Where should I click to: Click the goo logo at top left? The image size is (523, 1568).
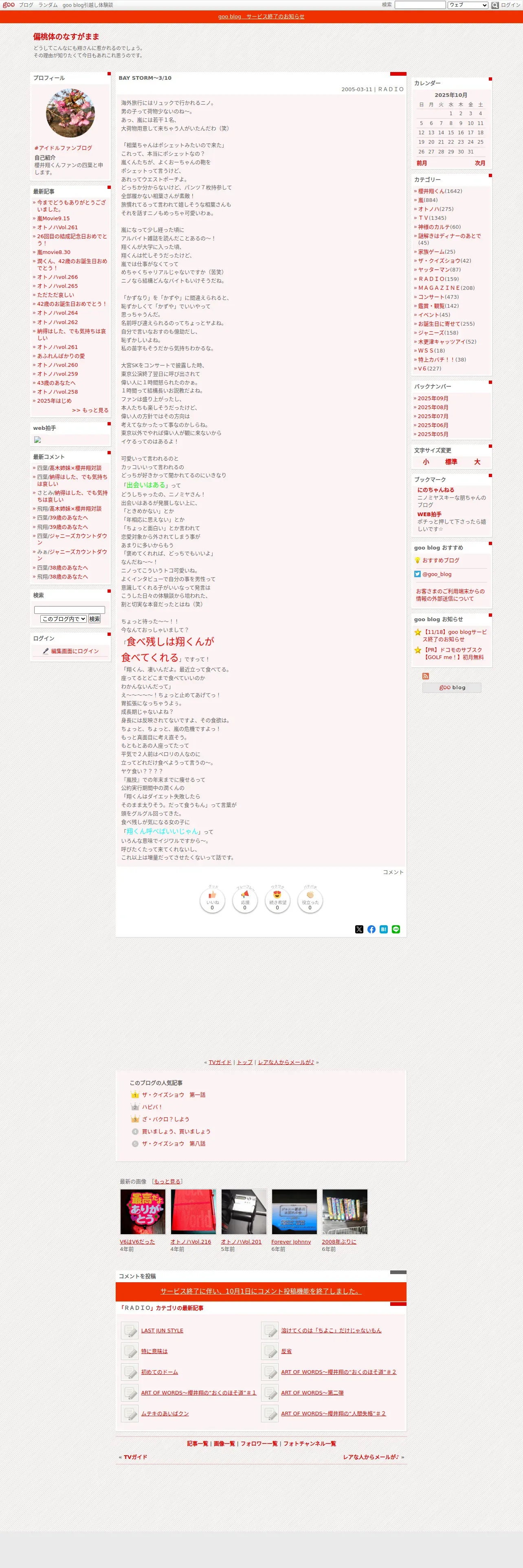9,5
